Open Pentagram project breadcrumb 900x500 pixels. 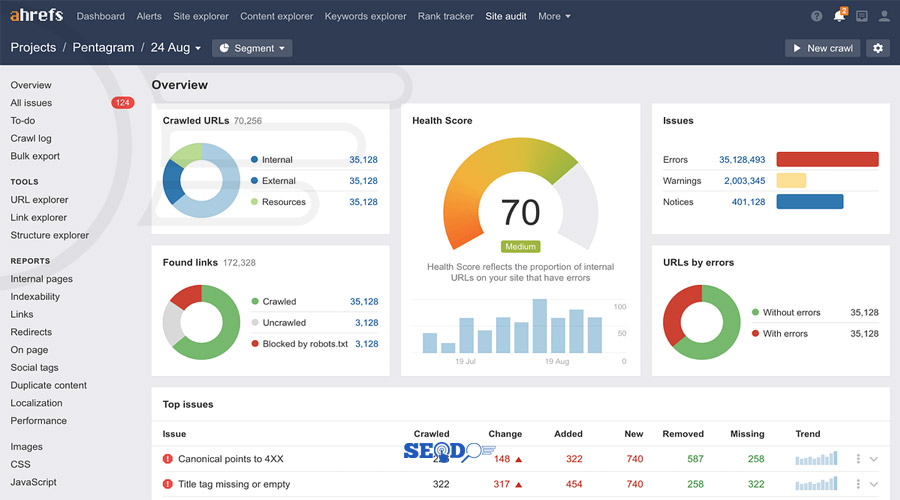pos(103,48)
